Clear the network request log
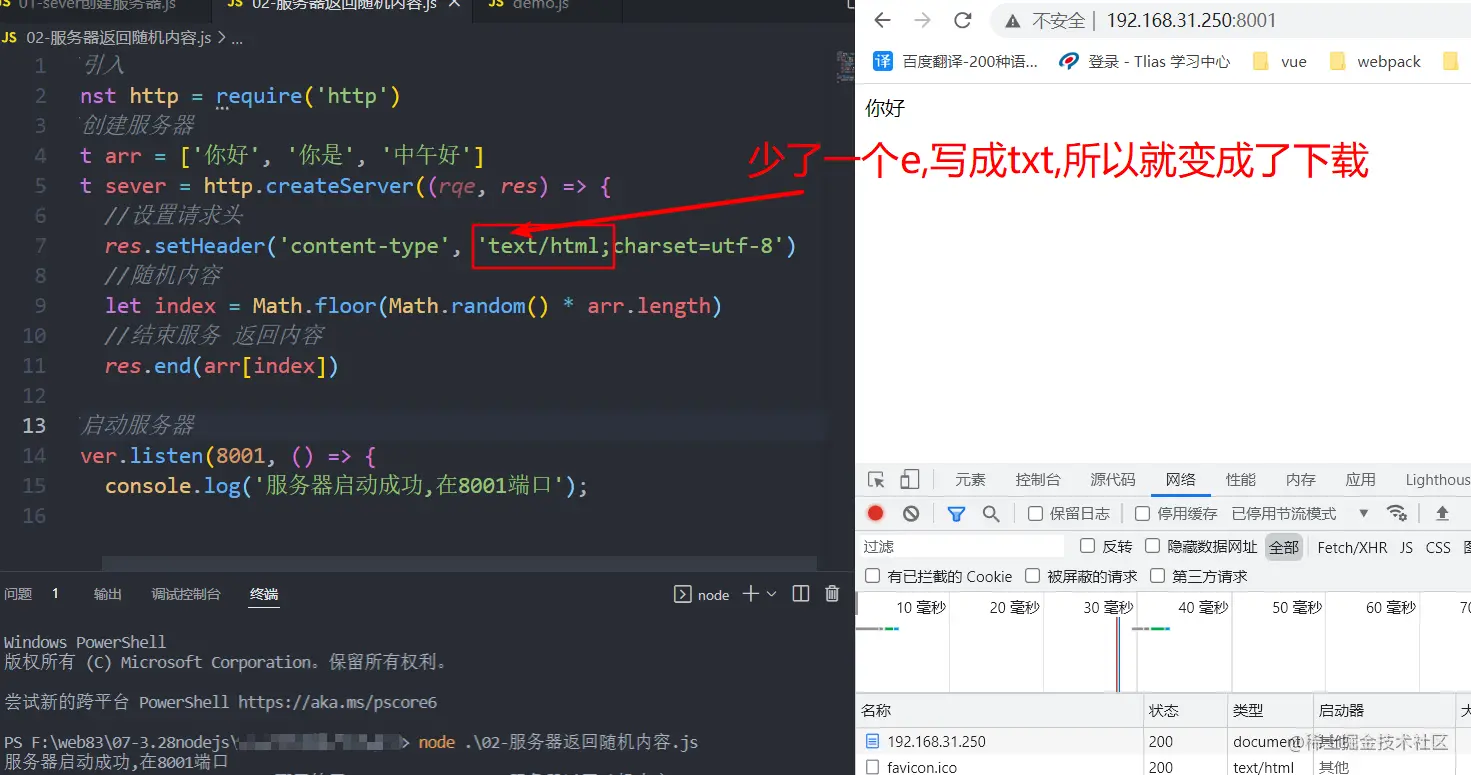This screenshot has width=1471, height=775. pos(908,513)
